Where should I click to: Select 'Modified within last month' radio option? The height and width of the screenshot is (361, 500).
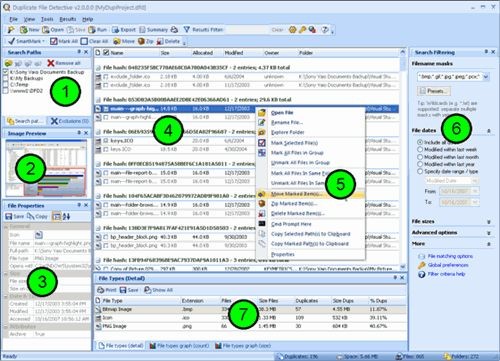(x=420, y=157)
